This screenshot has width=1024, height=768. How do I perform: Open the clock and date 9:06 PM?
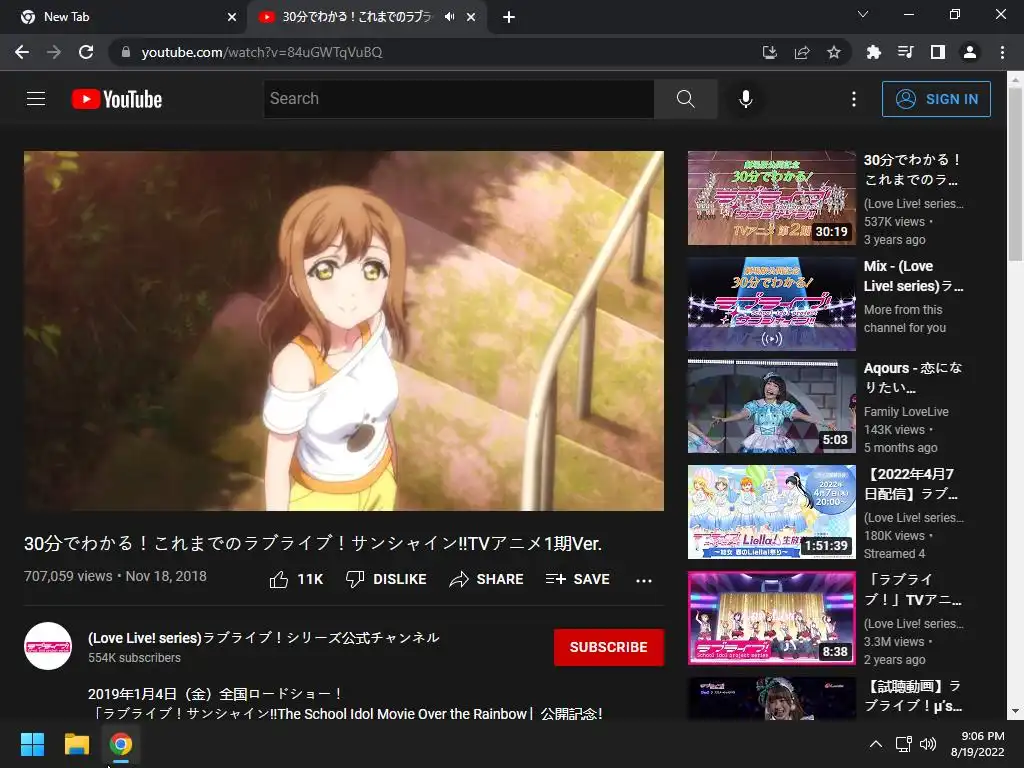pos(978,744)
